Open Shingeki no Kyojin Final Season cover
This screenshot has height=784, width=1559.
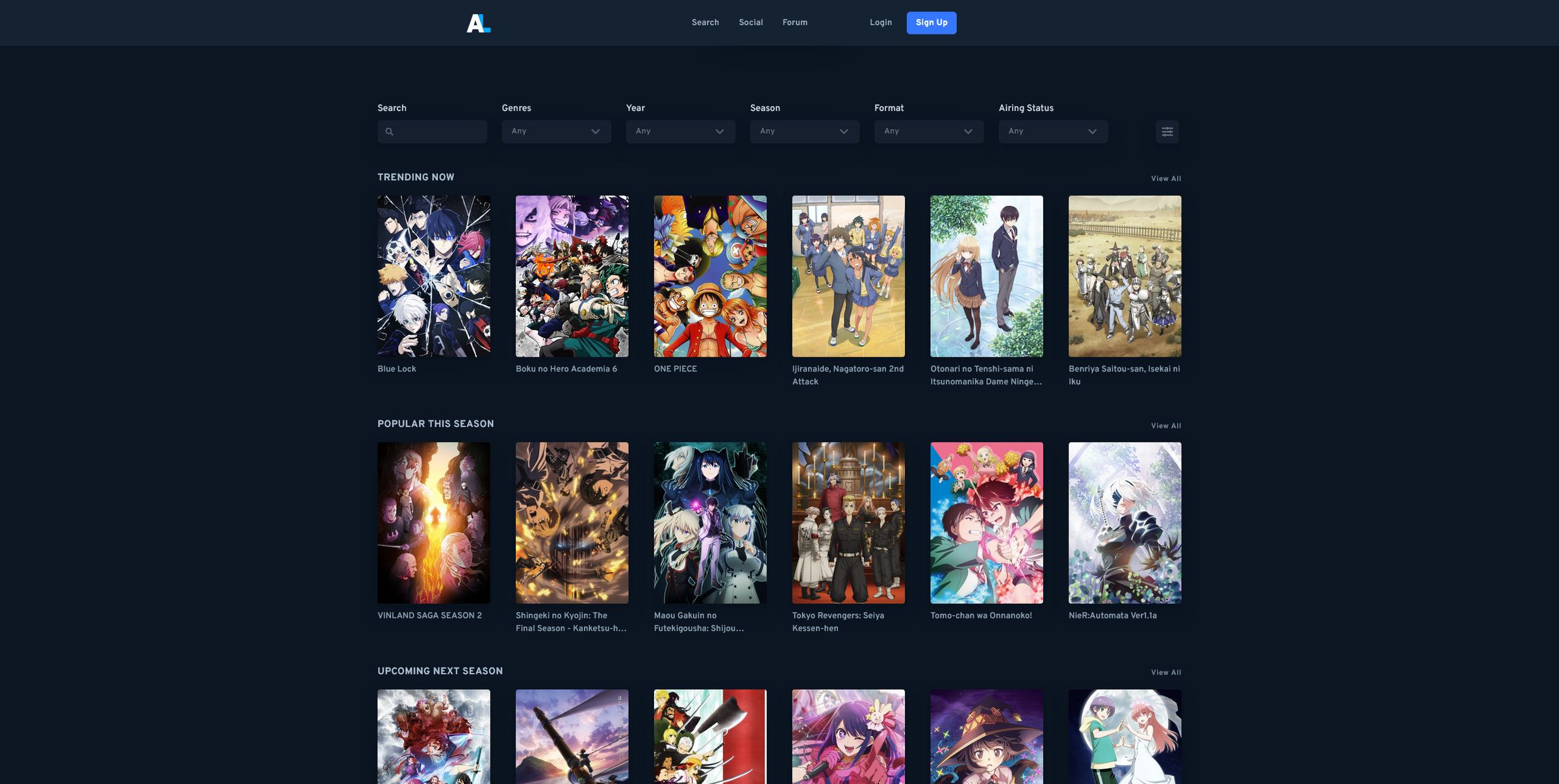[572, 523]
